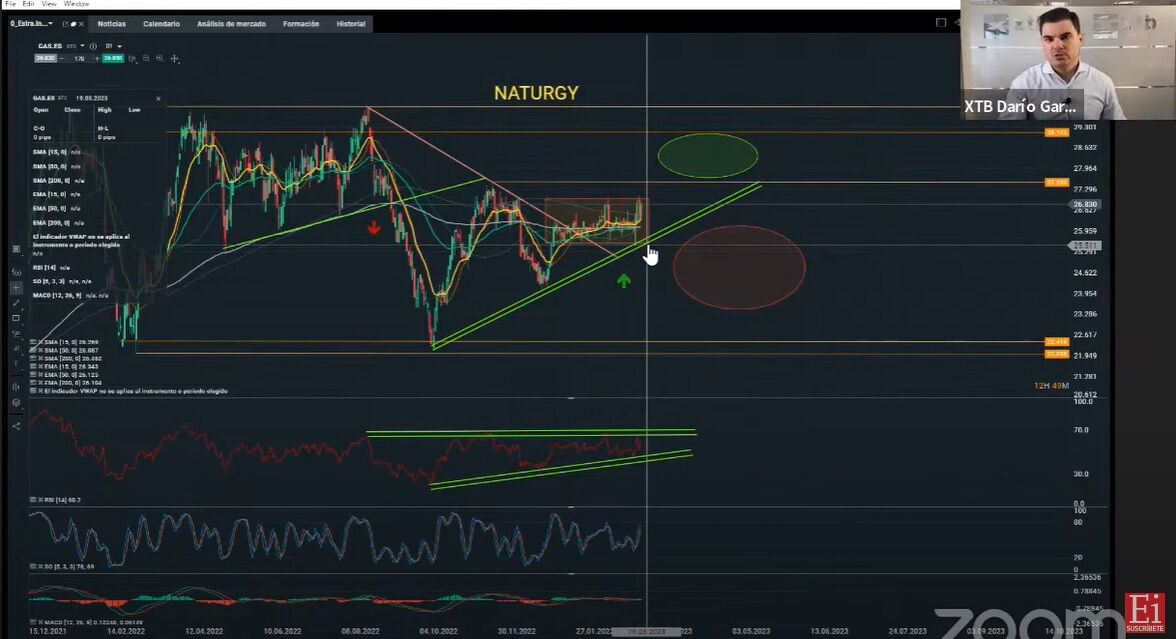Image resolution: width=1176 pixels, height=639 pixels.
Task: Click the current price tag 26.830 on axis
Action: tap(1084, 204)
